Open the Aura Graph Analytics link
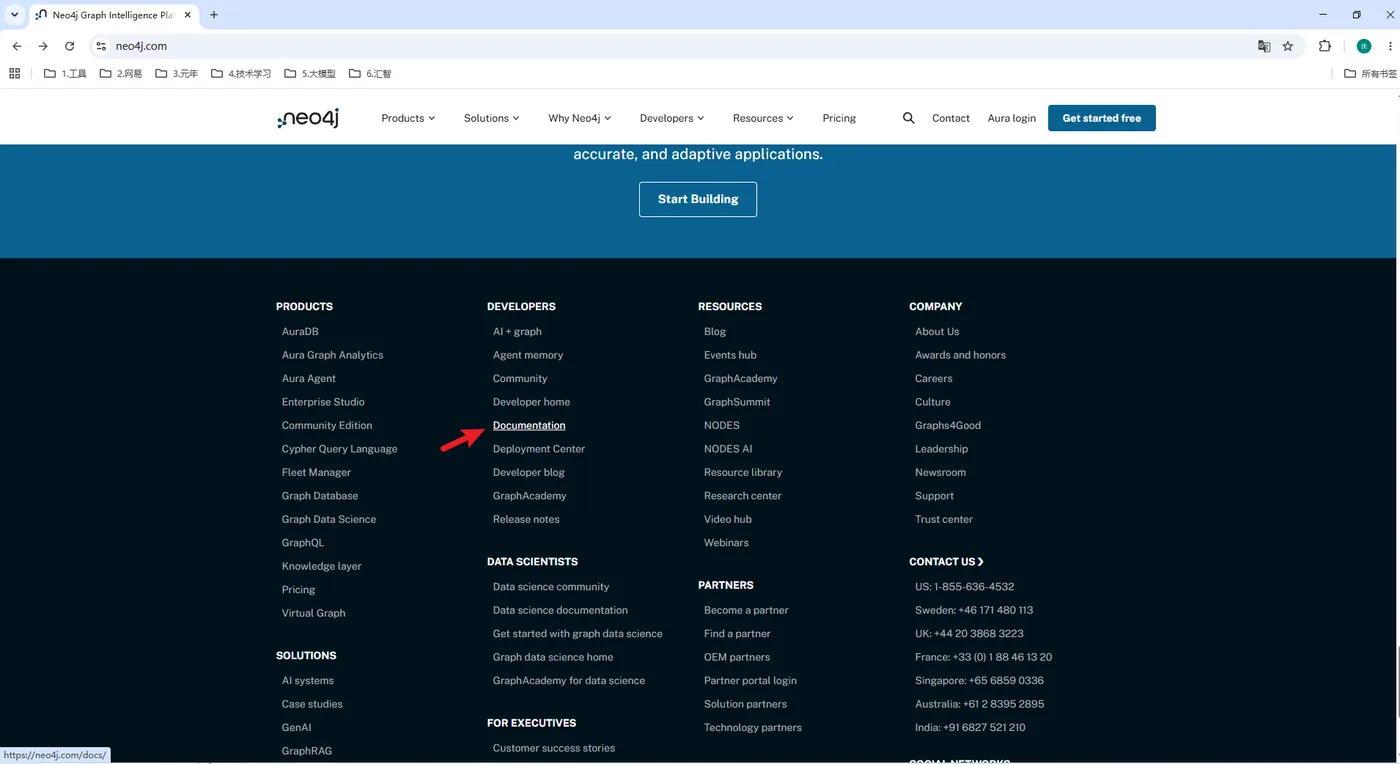The width and height of the screenshot is (1400, 764). tap(333, 355)
